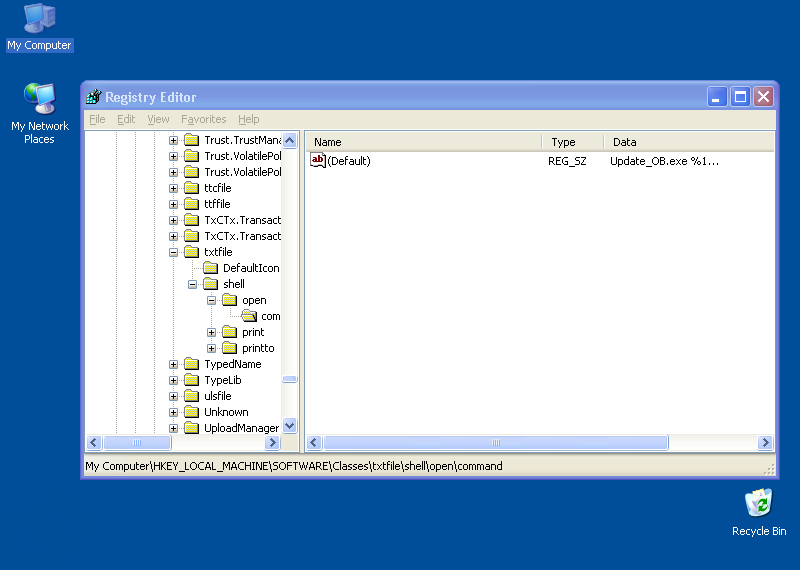Click the UploadManager folder icon
This screenshot has height=570, width=800.
[191, 428]
